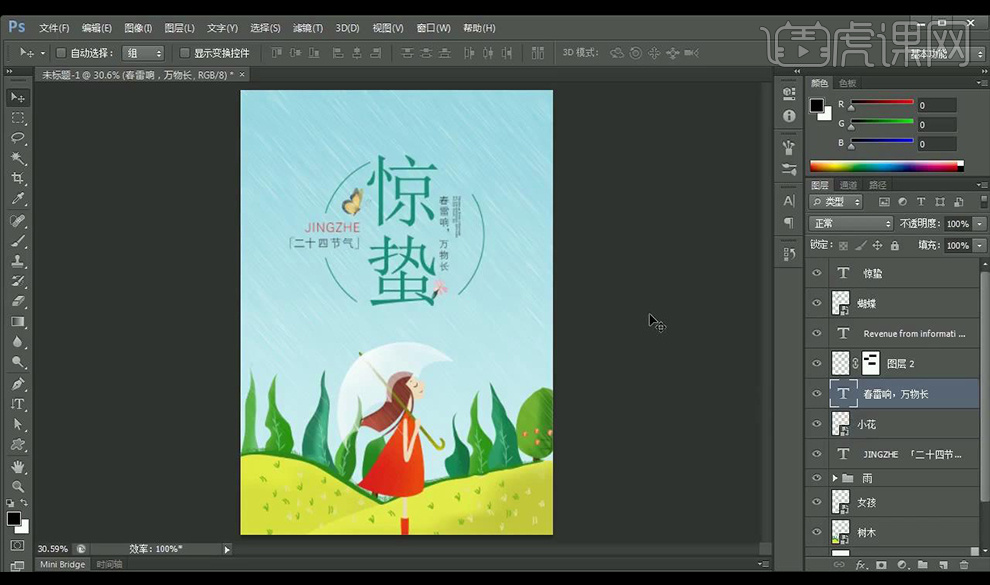This screenshot has height=585, width=990.
Task: Click the zoom percentage field 30.59%
Action: click(53, 549)
